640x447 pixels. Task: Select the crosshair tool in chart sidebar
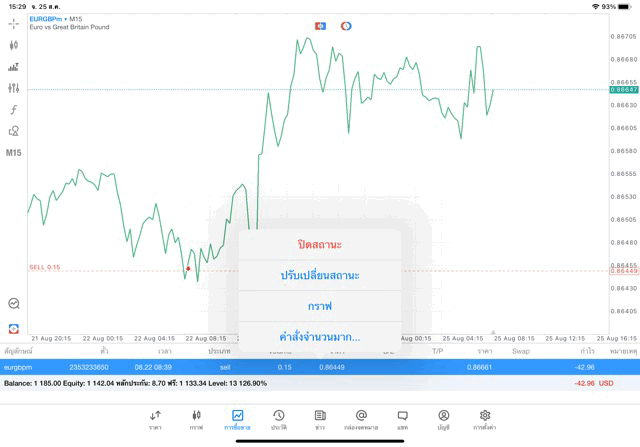pyautogui.click(x=13, y=23)
